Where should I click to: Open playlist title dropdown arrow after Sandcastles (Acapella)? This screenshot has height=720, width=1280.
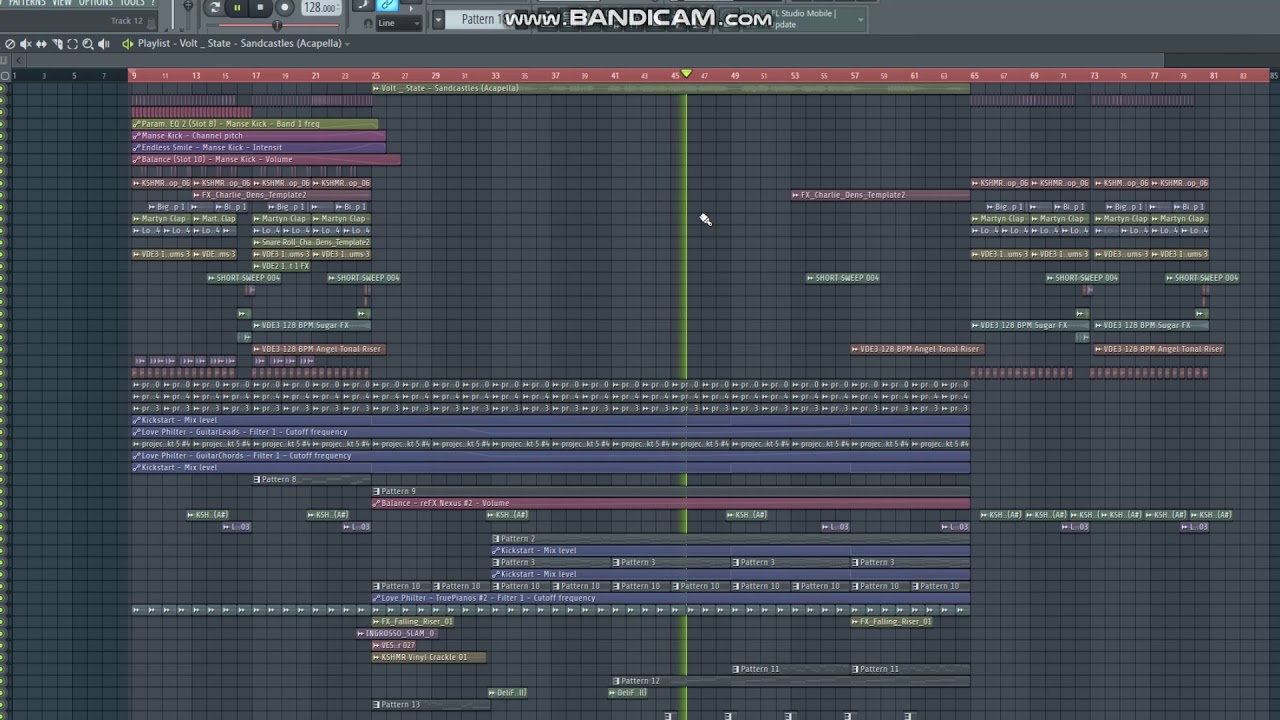(x=347, y=44)
